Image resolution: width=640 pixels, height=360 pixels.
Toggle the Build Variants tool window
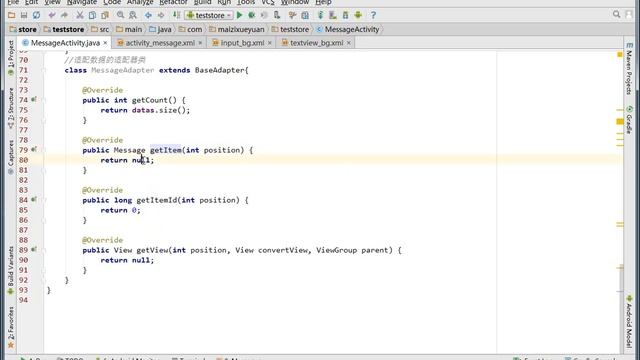(x=11, y=270)
